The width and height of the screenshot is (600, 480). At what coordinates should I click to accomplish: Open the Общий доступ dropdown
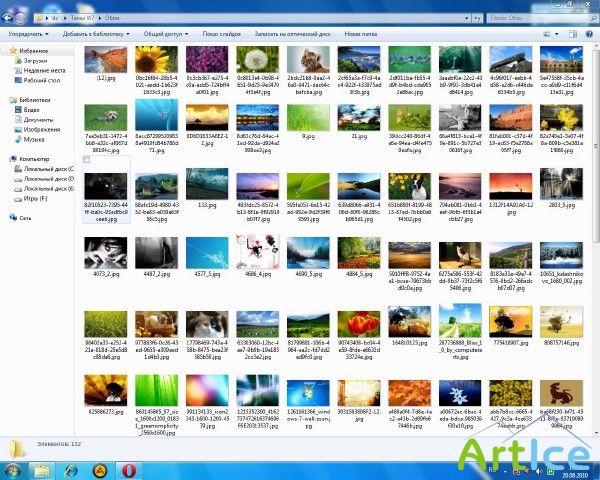tap(163, 33)
